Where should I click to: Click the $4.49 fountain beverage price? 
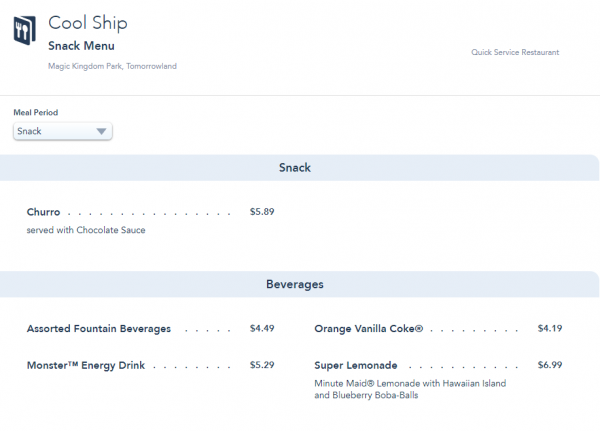point(262,328)
